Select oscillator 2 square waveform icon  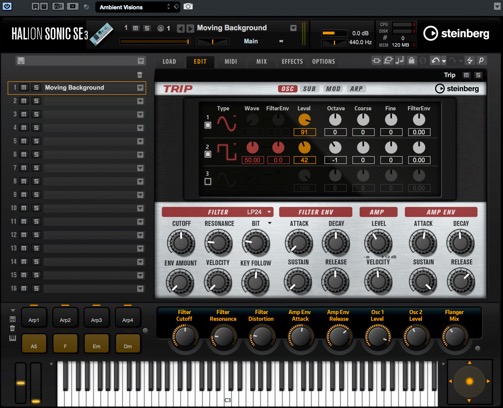tap(227, 152)
